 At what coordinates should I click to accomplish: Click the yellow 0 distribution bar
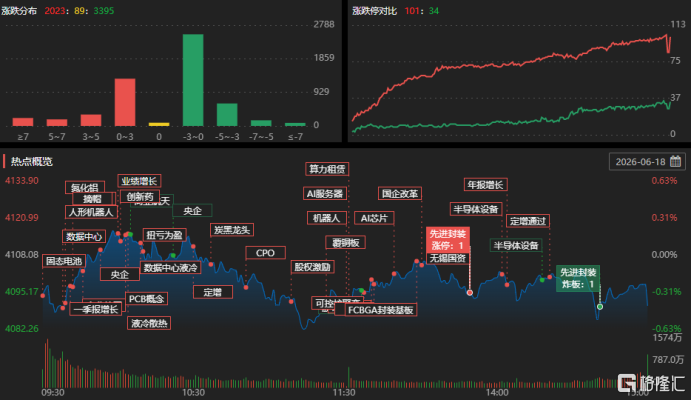(159, 125)
